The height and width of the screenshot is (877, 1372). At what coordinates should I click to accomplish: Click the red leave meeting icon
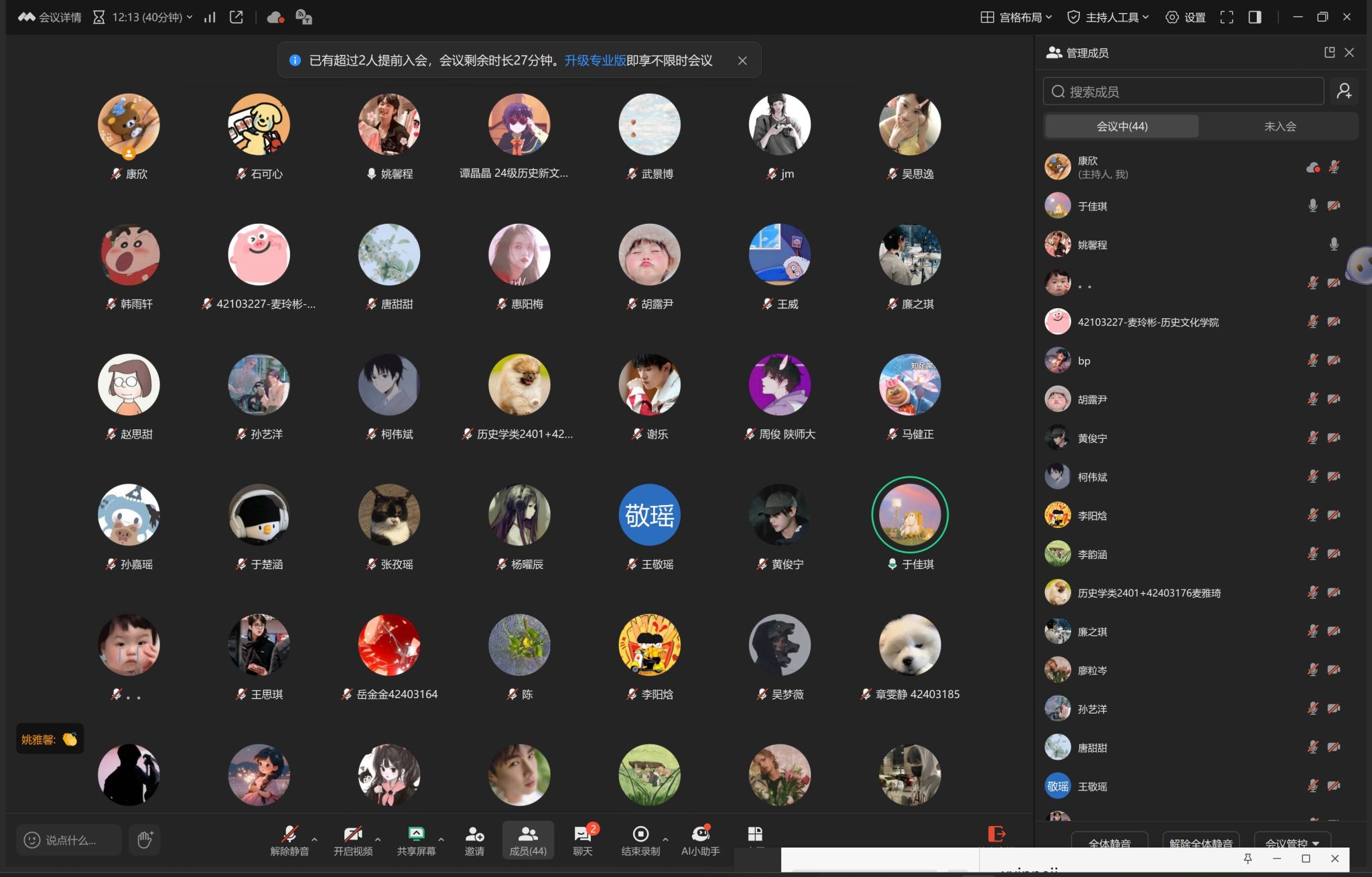point(996,834)
